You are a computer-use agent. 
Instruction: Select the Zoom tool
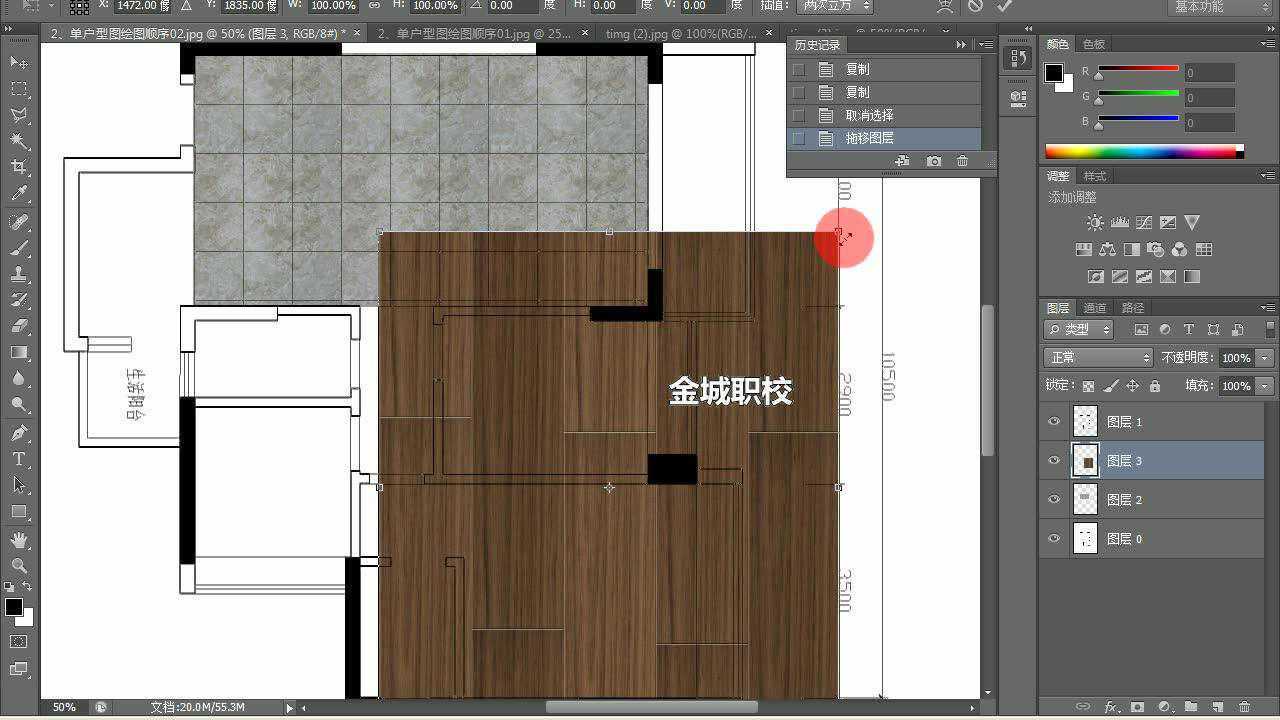(19, 565)
